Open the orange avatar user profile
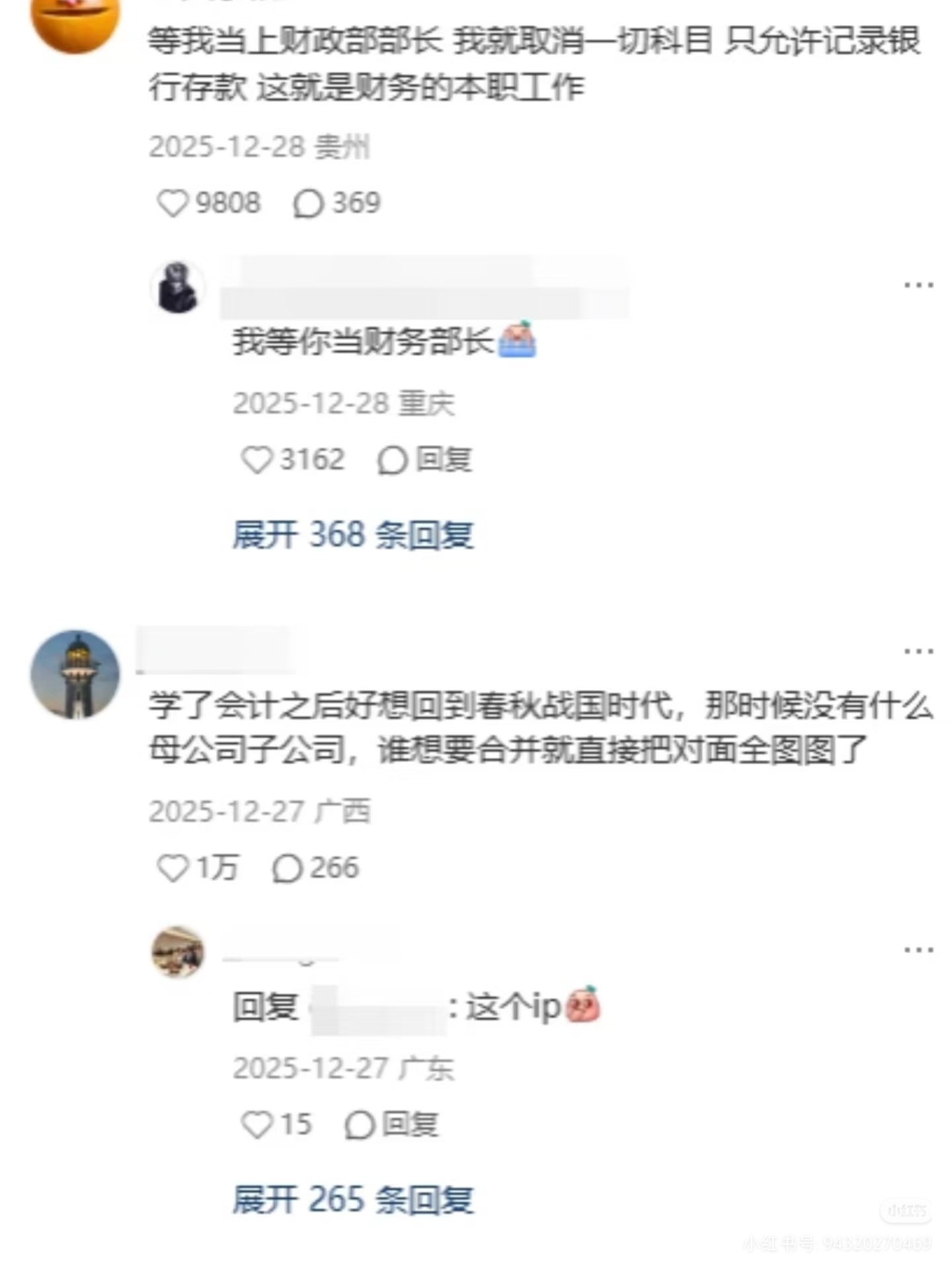Screen dimensions: 952x1270 click(x=75, y=20)
